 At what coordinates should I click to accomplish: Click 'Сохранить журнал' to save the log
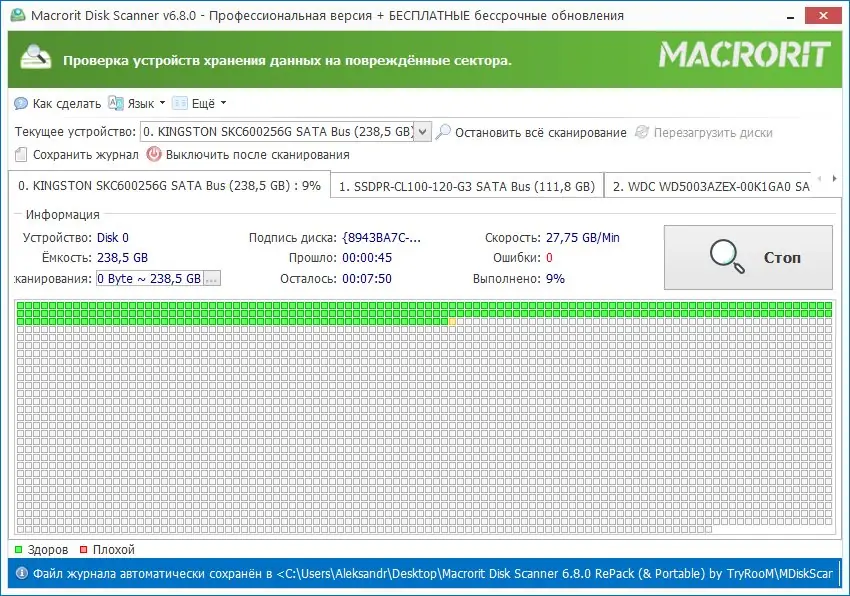coord(86,155)
